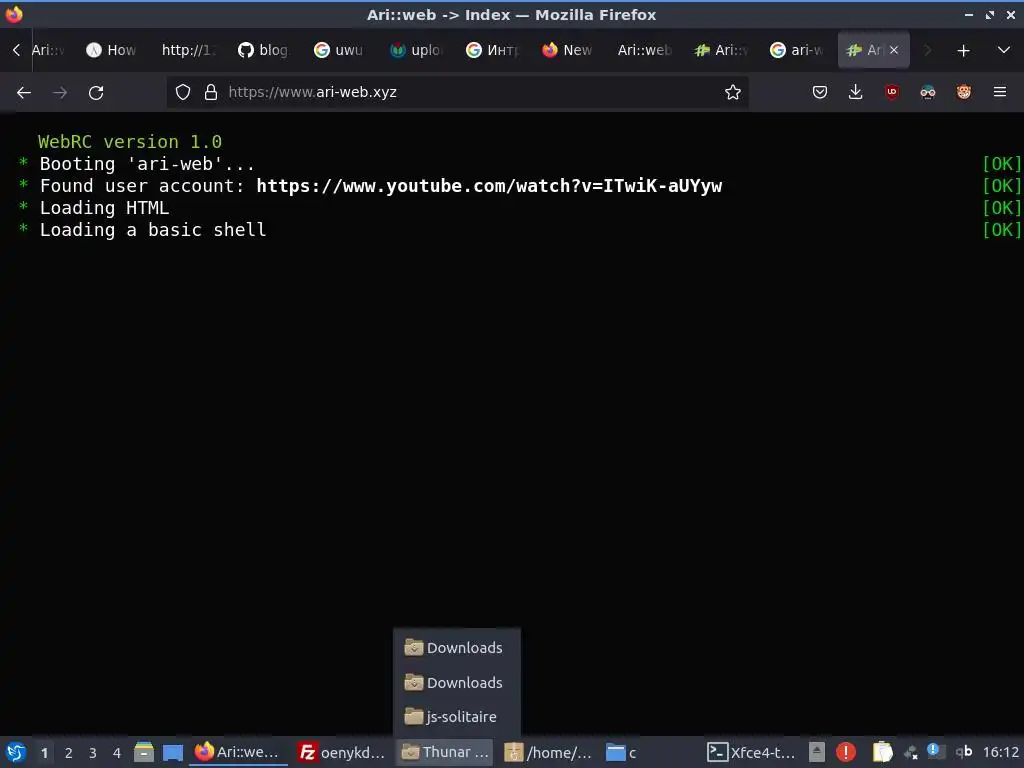Click the 'Loading a basic shell' line
The height and width of the screenshot is (768, 1024).
[x=153, y=230]
